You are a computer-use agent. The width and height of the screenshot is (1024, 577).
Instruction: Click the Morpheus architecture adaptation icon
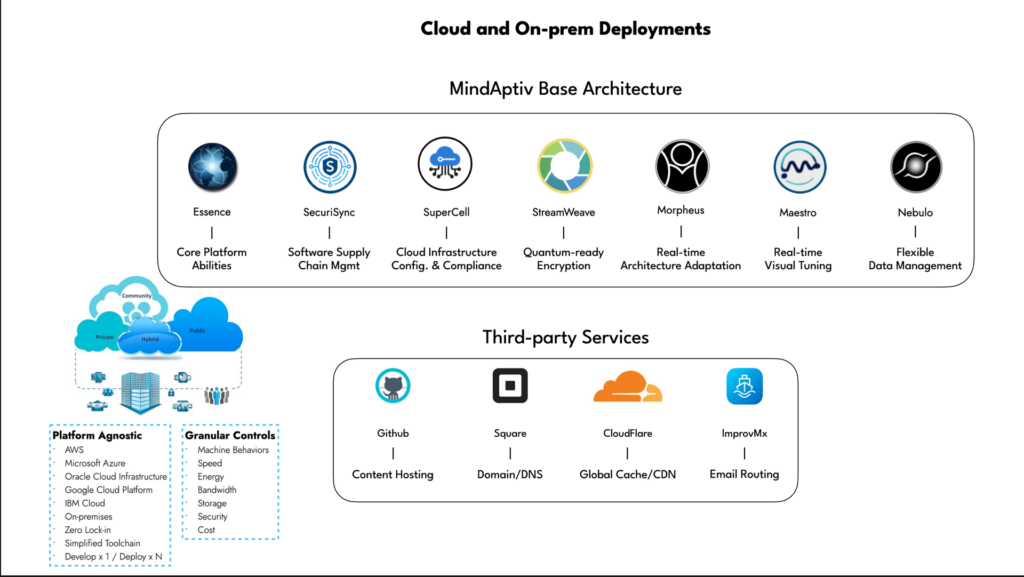(x=681, y=165)
